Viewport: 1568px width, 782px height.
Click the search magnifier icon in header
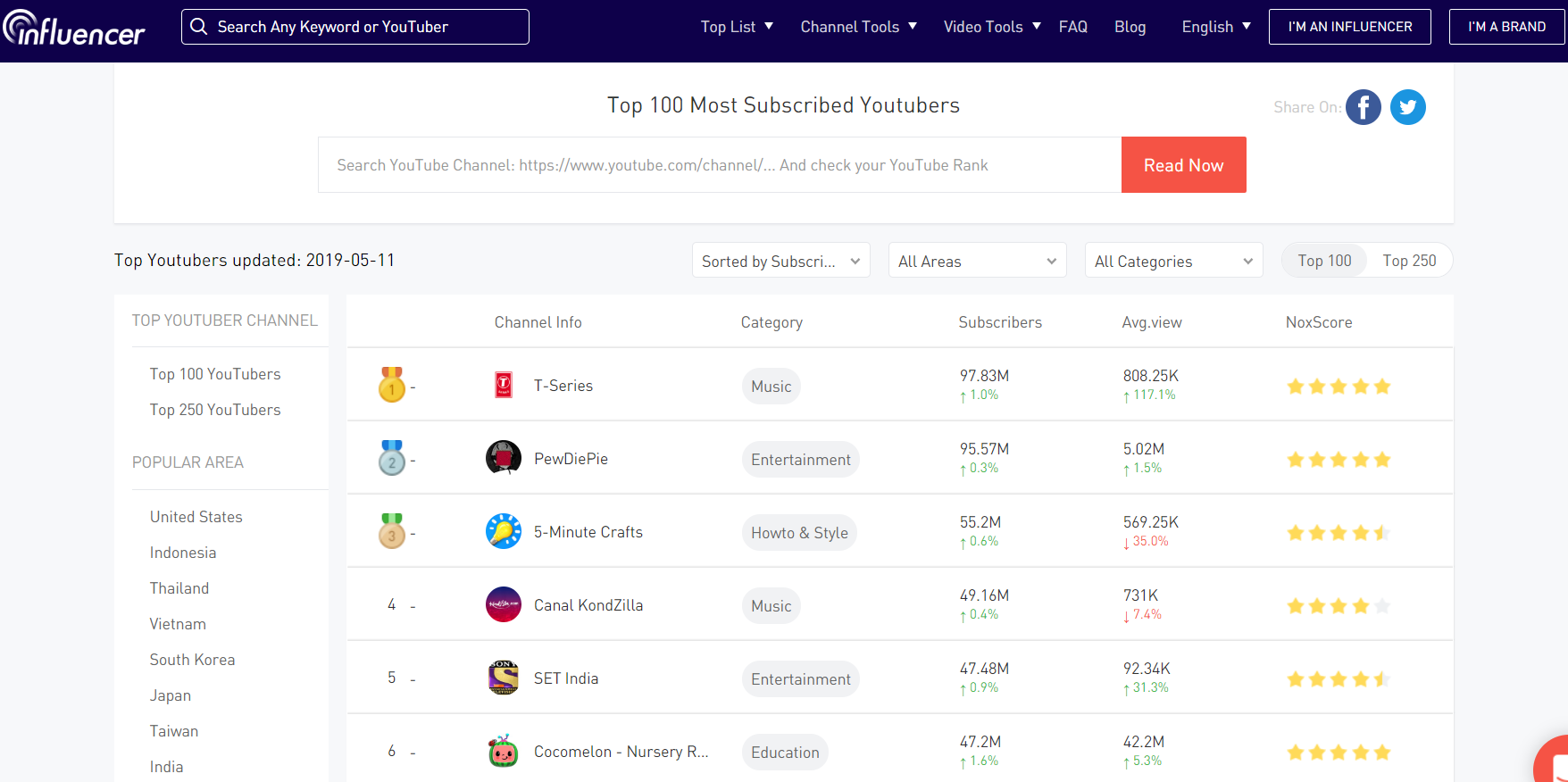click(199, 27)
